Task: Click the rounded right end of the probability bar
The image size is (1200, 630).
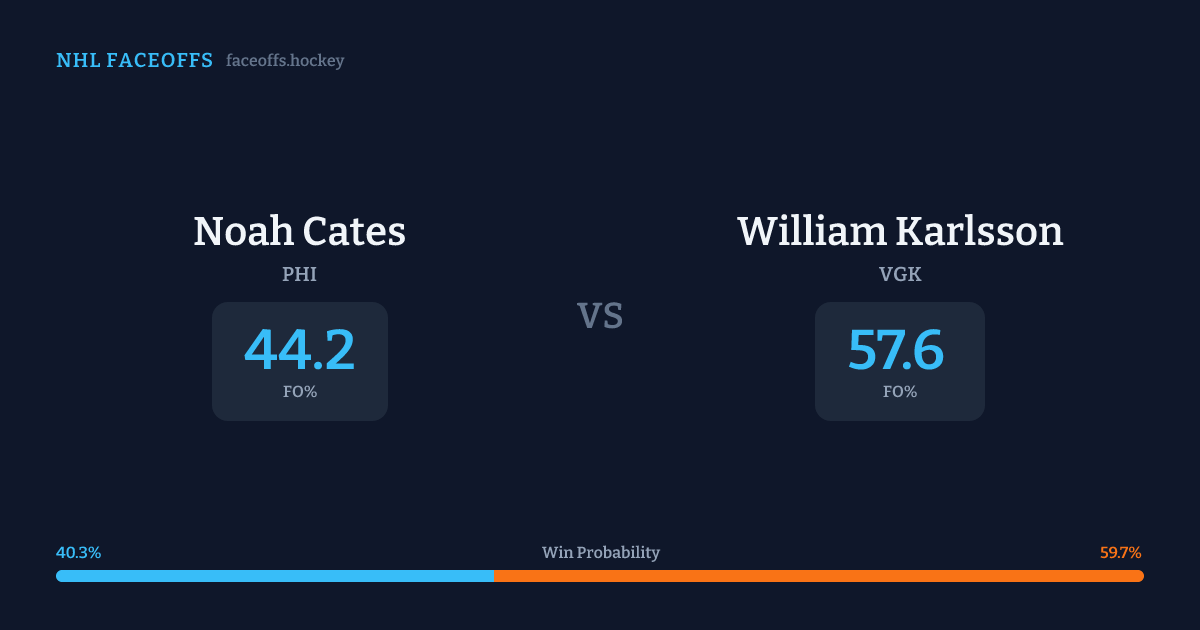Action: 1140,576
